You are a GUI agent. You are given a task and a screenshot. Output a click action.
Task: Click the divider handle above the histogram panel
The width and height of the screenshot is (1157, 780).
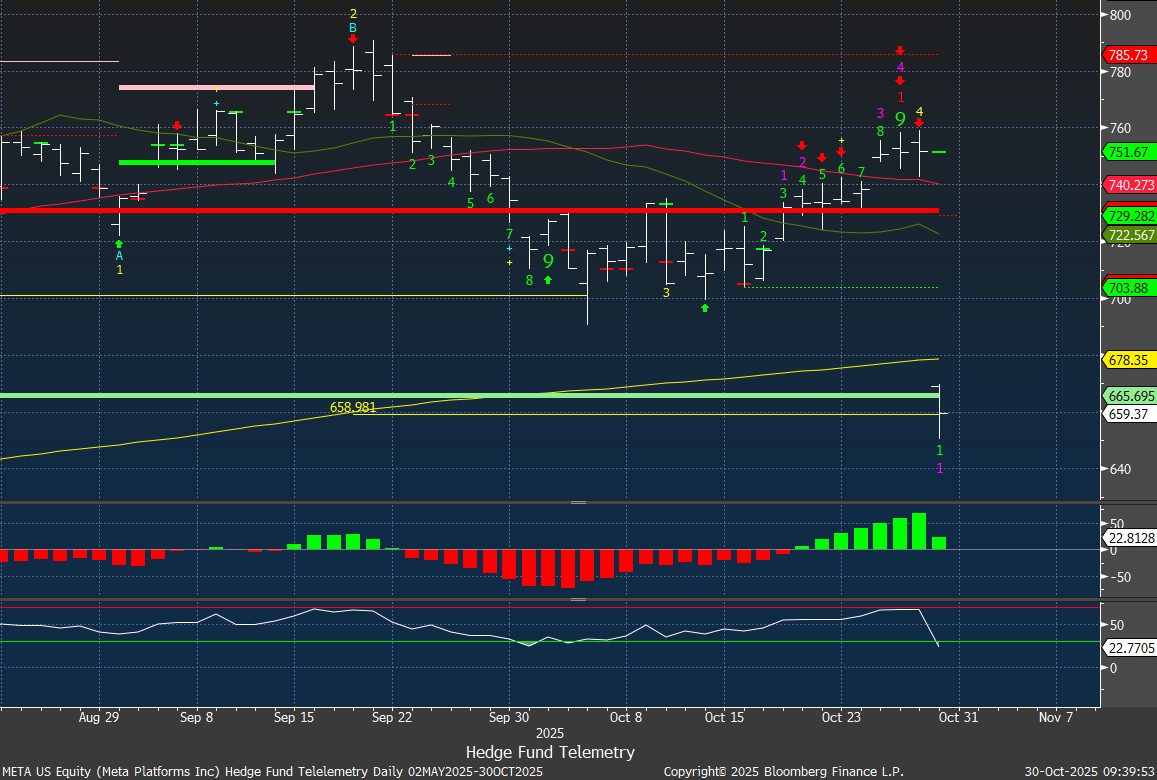pos(578,503)
